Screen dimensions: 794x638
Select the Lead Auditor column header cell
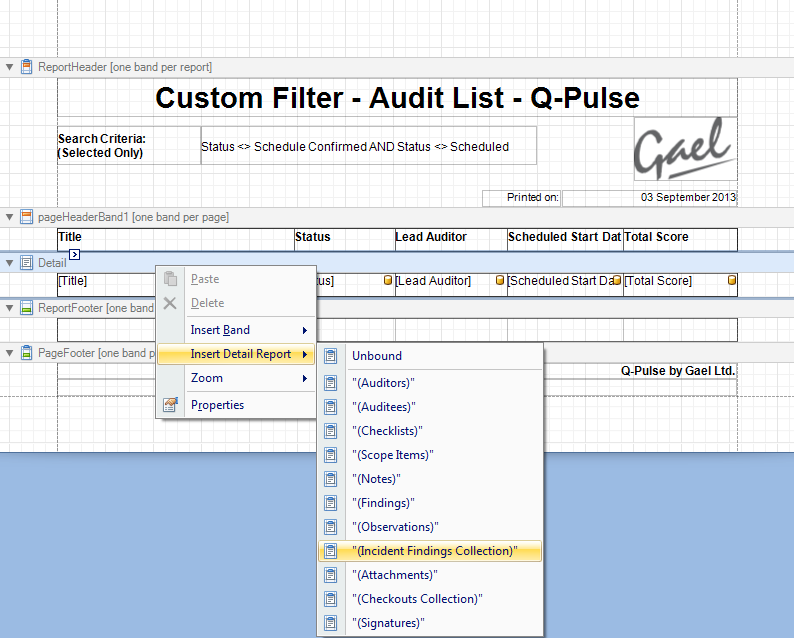(x=451, y=240)
